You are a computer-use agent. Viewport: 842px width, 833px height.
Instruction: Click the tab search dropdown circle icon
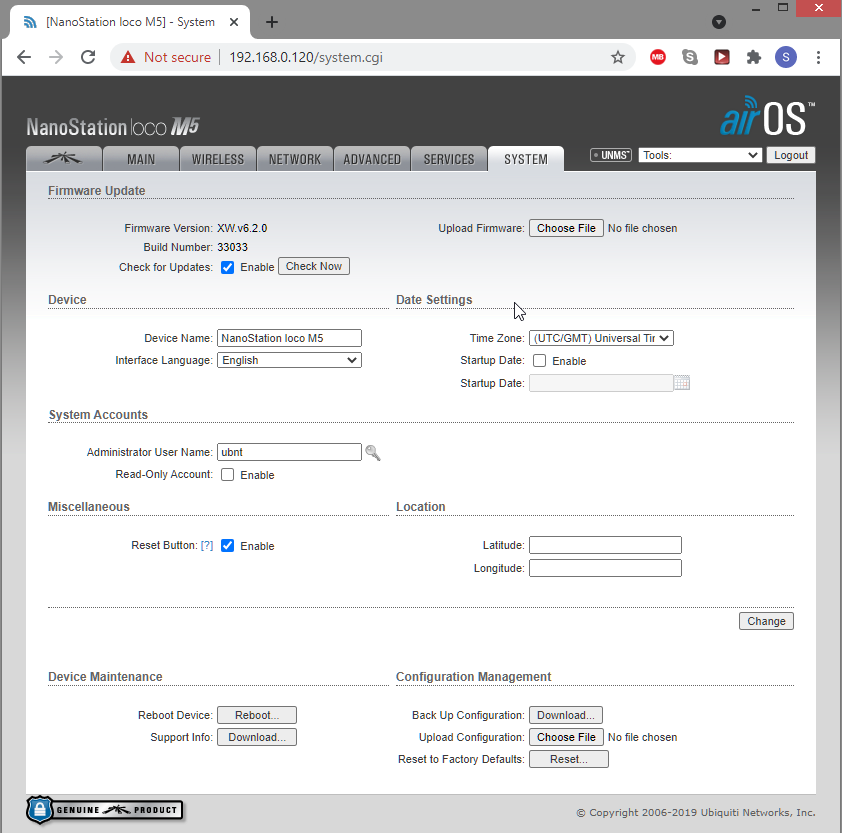tap(718, 22)
